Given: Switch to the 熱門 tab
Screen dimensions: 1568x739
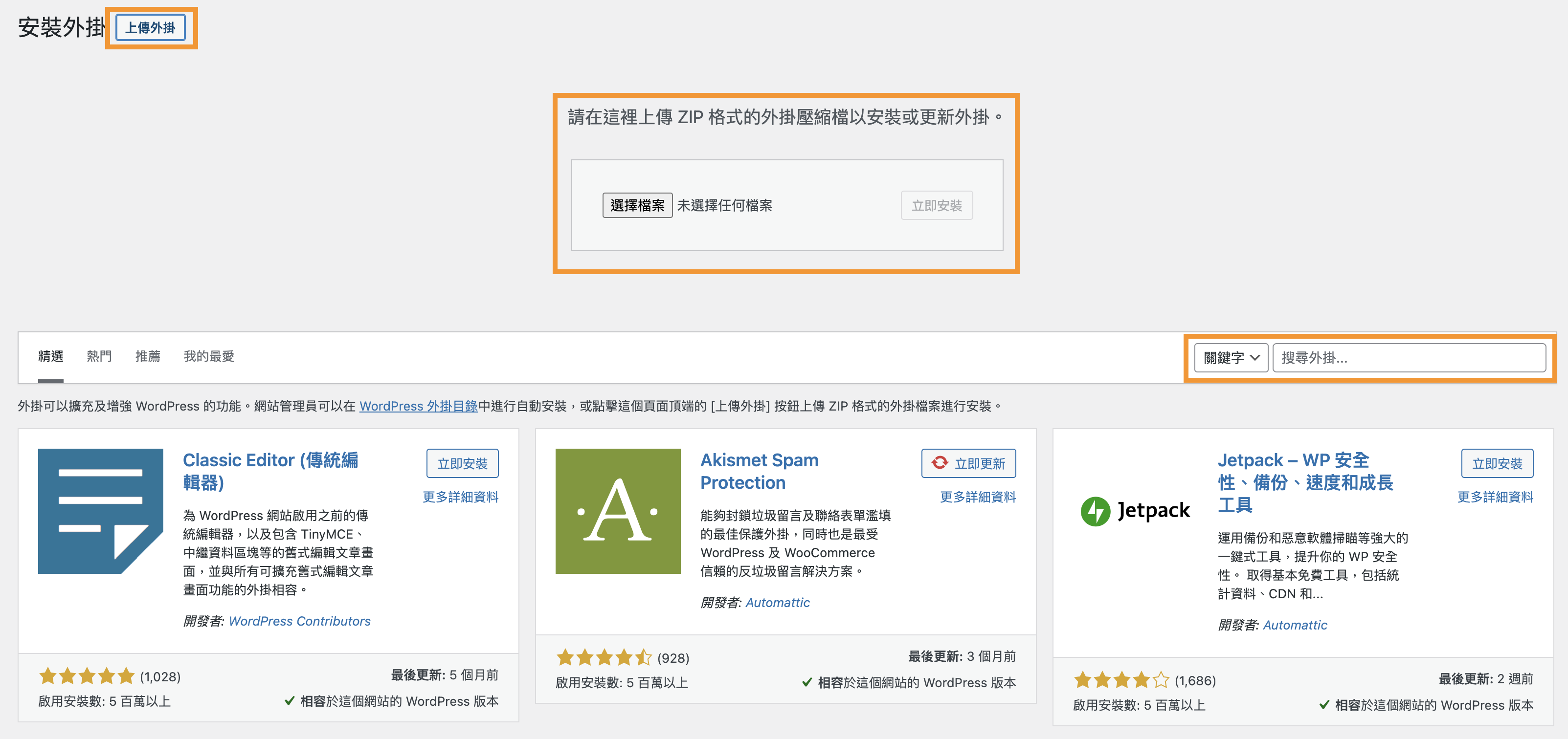Looking at the screenshot, I should pos(99,356).
